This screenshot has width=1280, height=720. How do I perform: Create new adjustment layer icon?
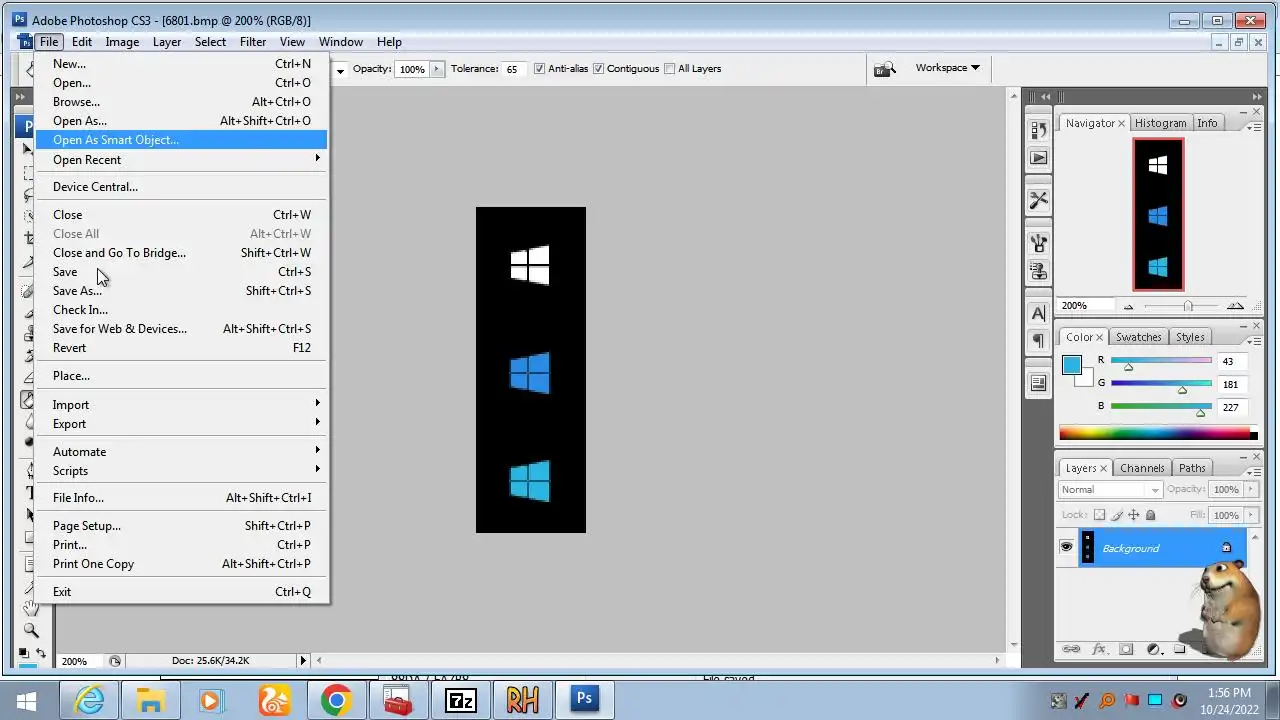click(1153, 649)
